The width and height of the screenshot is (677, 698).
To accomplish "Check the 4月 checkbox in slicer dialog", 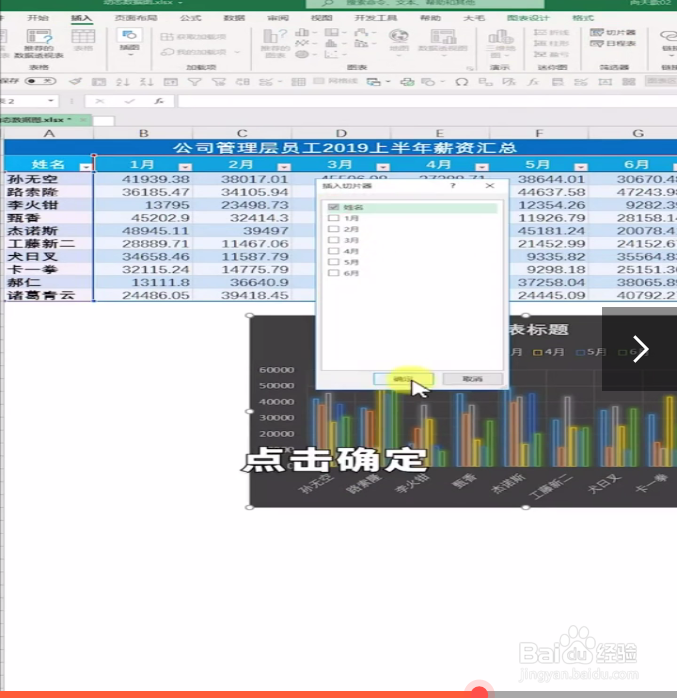I will coord(333,251).
